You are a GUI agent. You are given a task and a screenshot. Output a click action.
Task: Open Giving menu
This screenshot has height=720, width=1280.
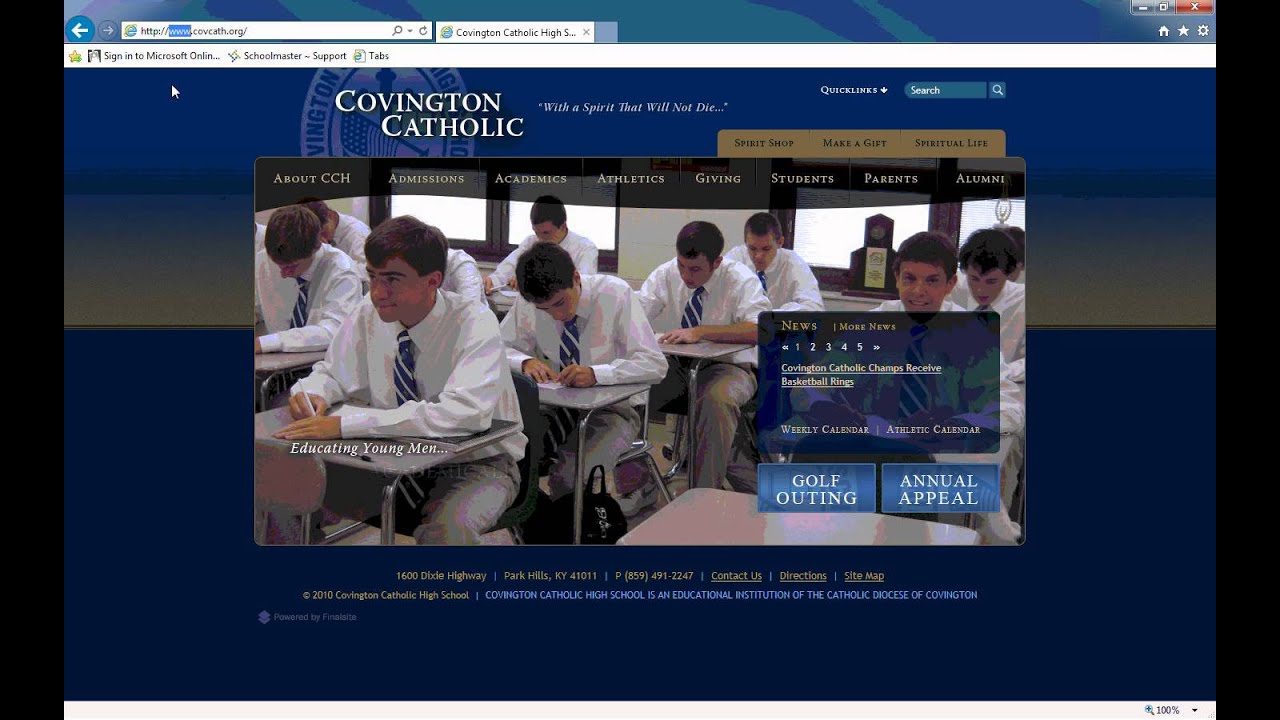coord(718,178)
